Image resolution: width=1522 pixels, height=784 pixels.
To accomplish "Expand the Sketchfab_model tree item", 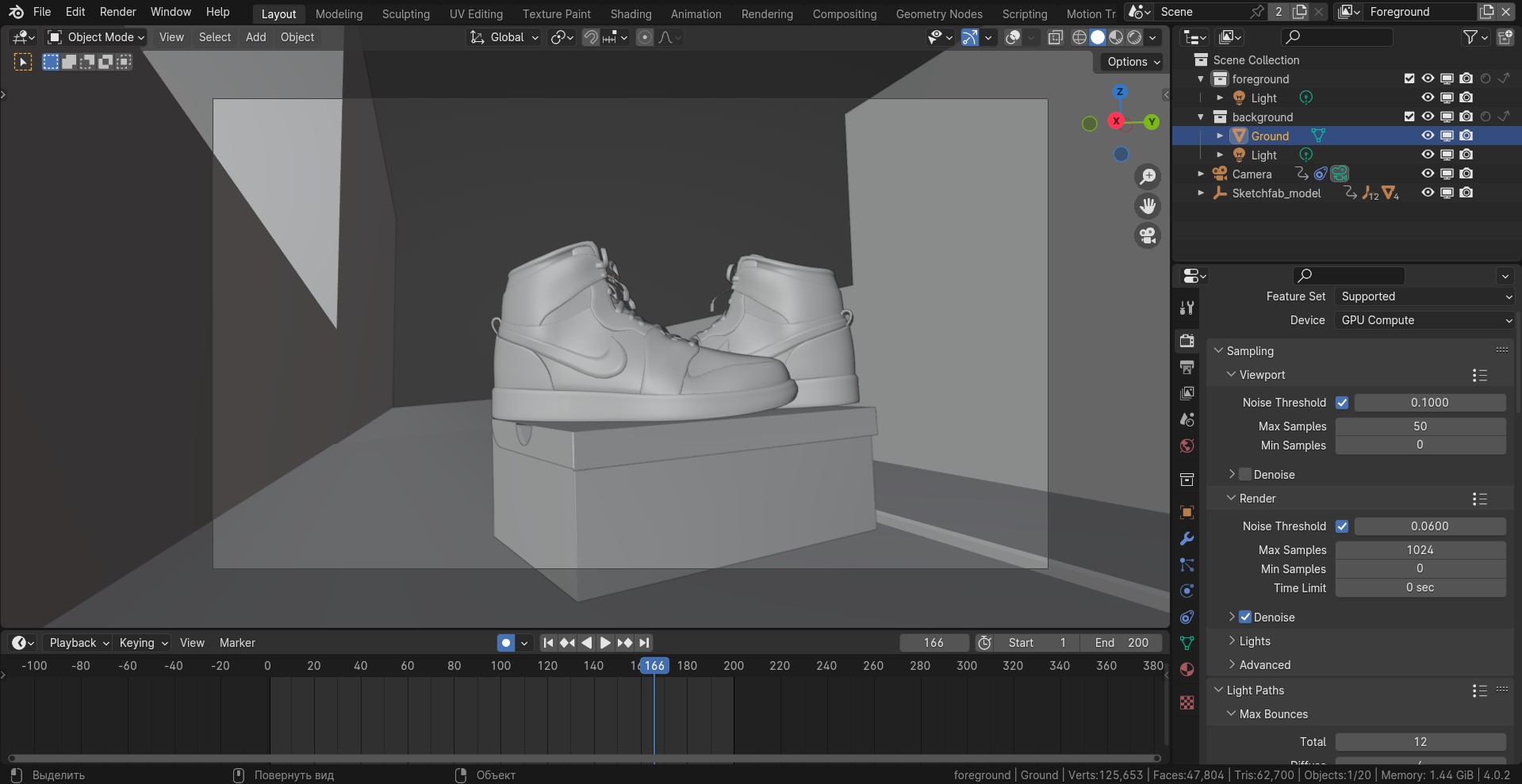I will coord(1201,193).
